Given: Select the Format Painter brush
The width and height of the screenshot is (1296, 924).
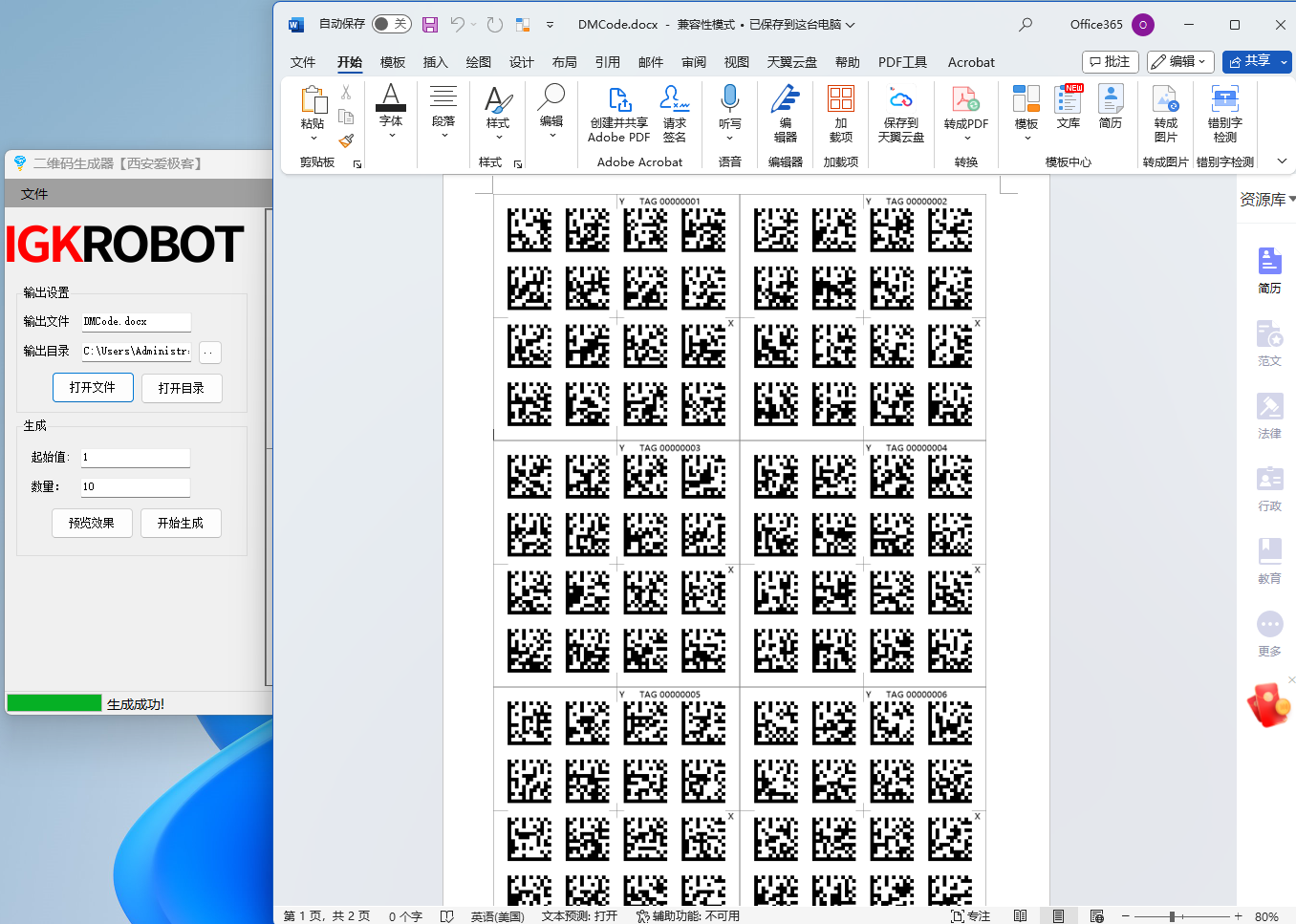Looking at the screenshot, I should [346, 140].
